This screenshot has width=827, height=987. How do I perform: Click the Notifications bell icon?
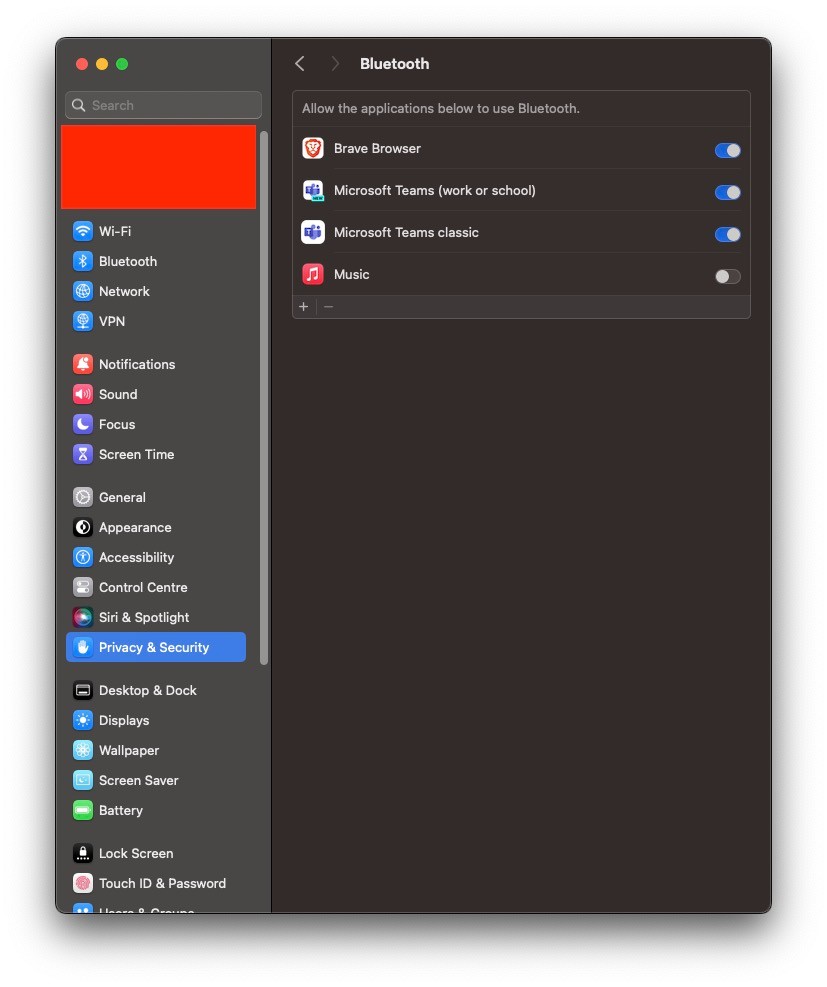tap(82, 364)
